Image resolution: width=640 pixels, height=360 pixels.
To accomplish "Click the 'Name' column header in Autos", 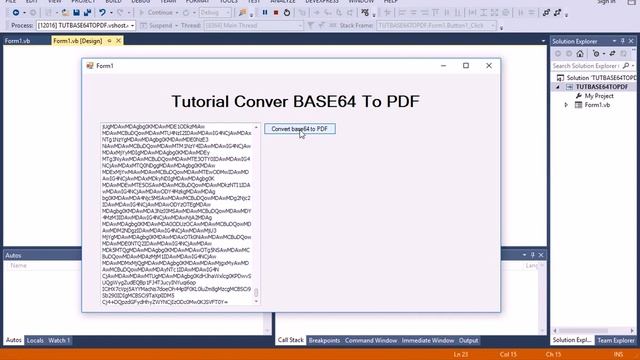I will click(19, 266).
